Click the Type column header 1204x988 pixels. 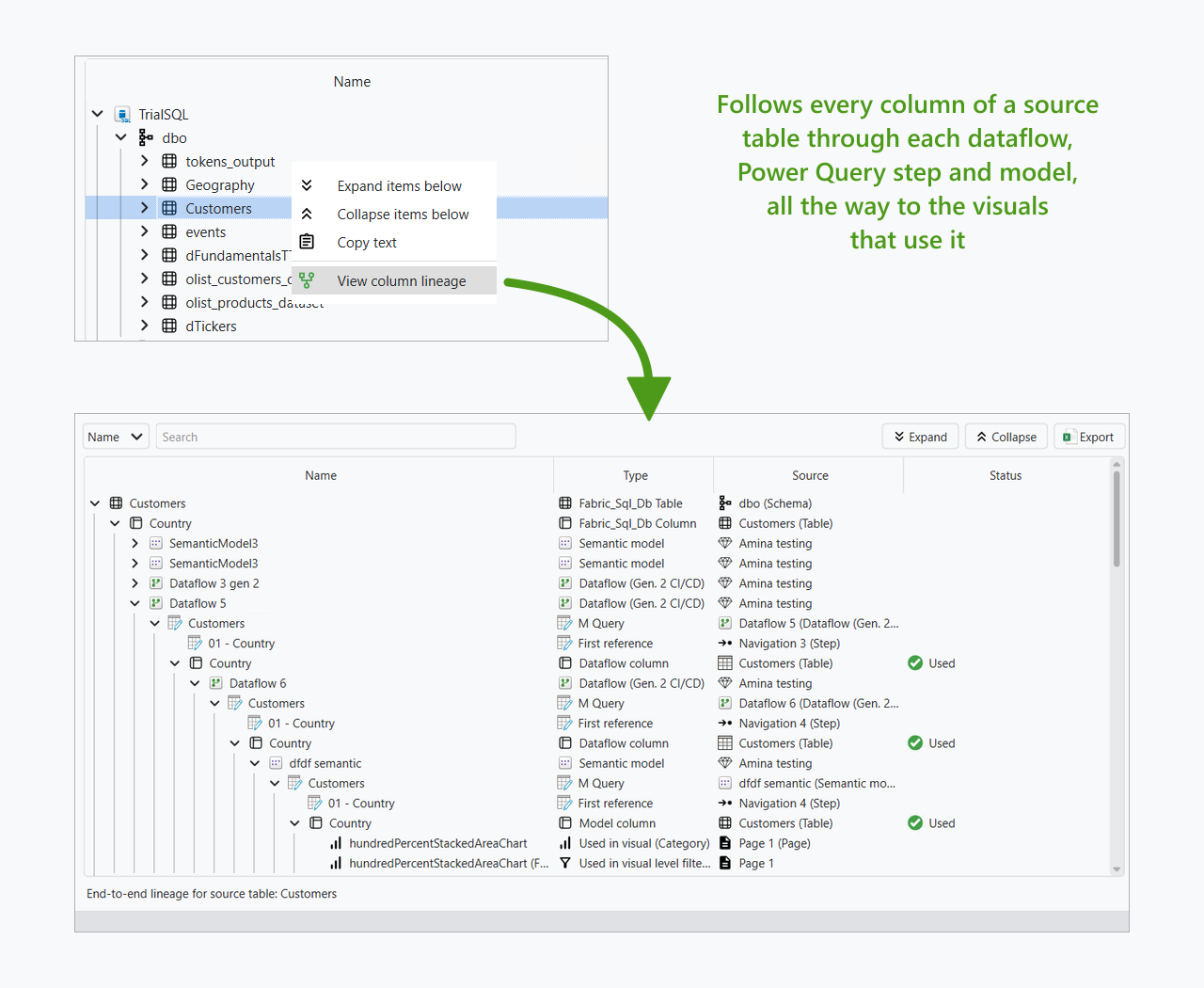(635, 475)
